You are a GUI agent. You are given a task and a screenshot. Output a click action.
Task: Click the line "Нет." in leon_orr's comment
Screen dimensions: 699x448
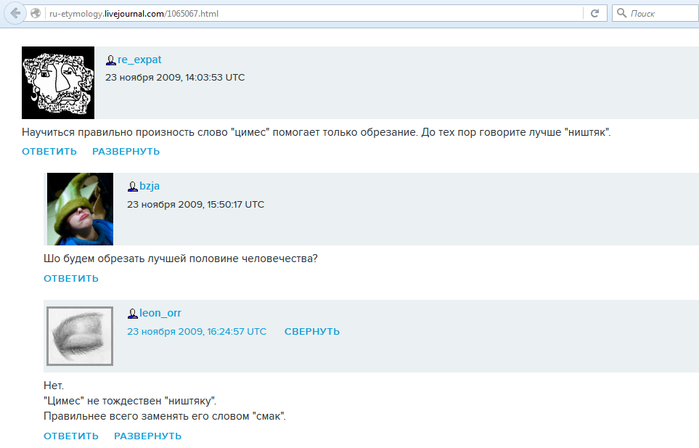click(x=53, y=385)
